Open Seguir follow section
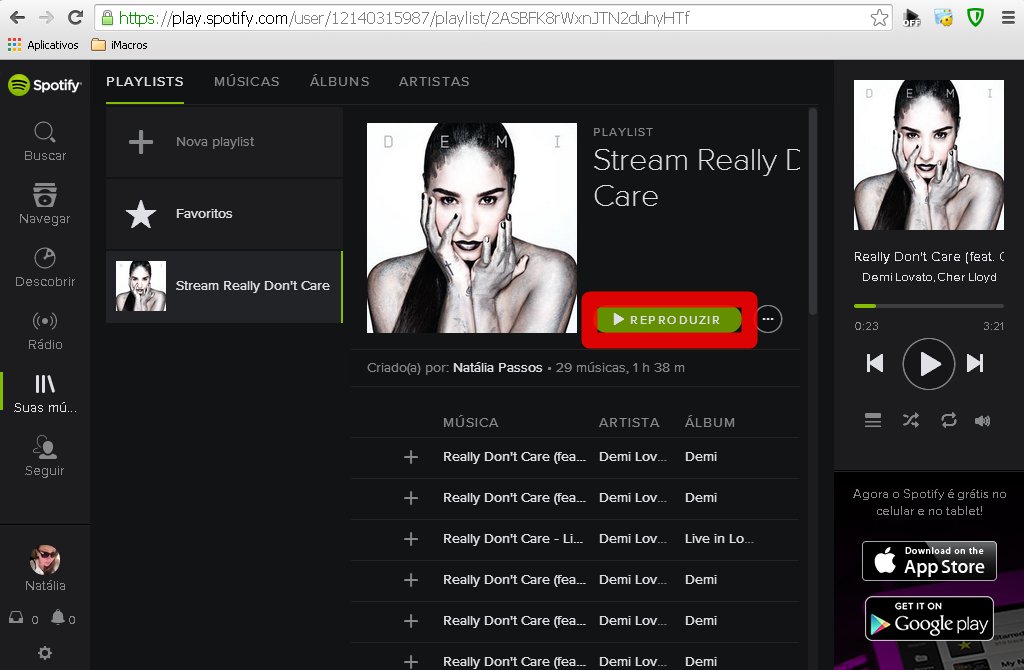 [x=44, y=456]
